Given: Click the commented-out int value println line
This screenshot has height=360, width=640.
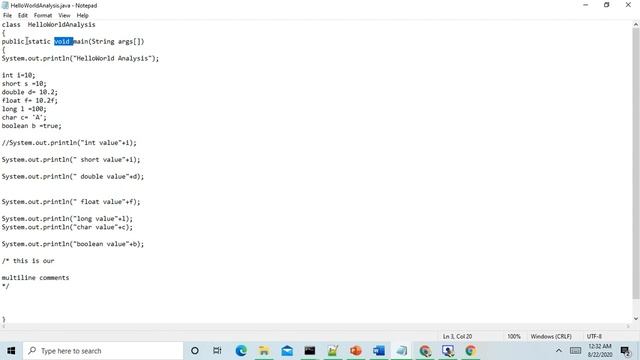Looking at the screenshot, I should (69, 143).
